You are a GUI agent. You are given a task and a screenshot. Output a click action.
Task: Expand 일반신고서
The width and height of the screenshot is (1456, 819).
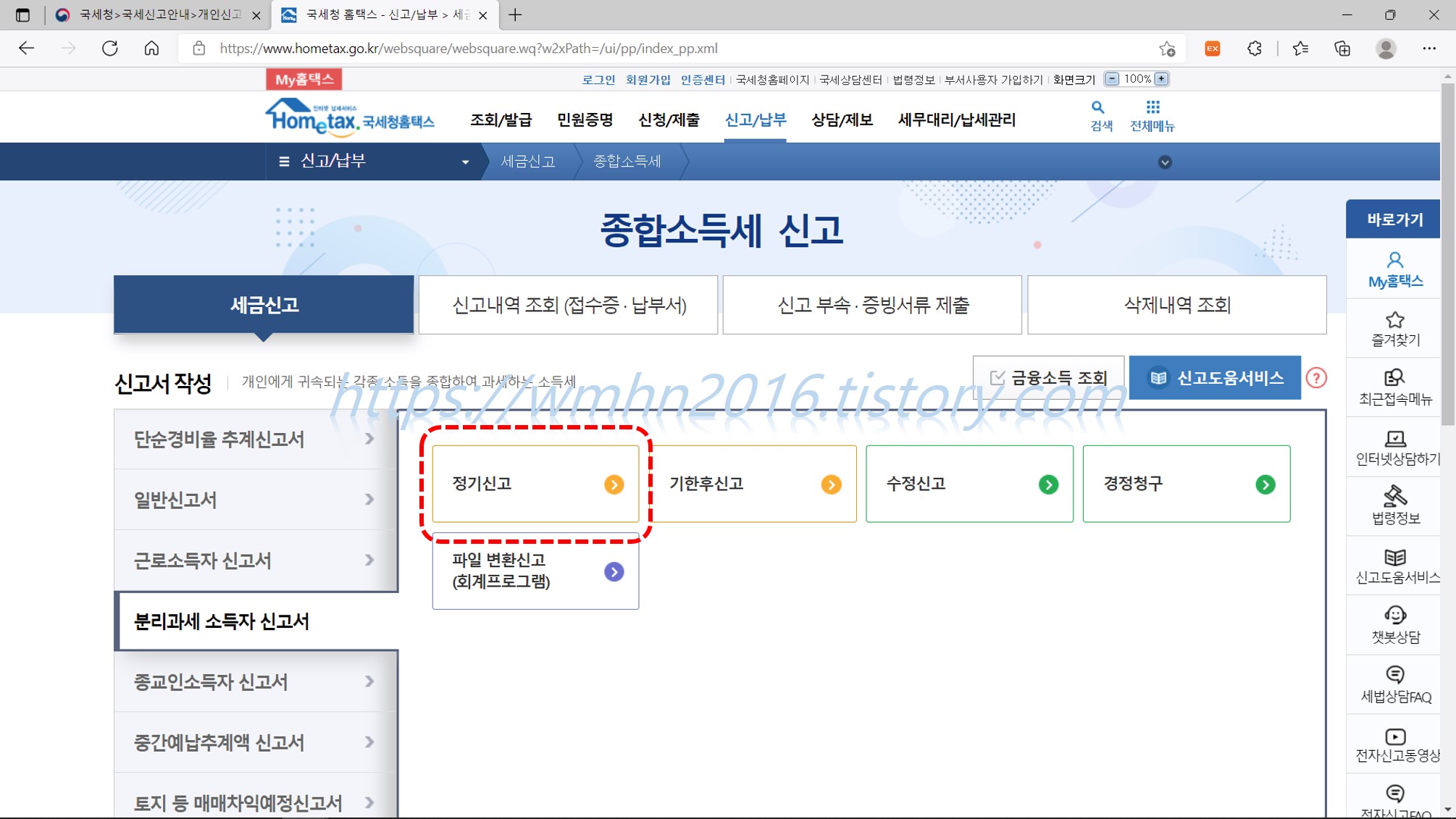(x=255, y=500)
